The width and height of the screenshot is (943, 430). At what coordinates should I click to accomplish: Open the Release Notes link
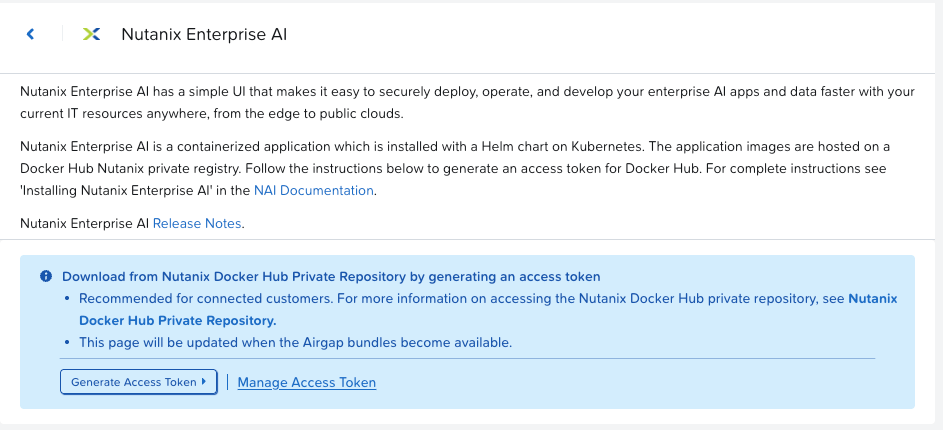[197, 223]
